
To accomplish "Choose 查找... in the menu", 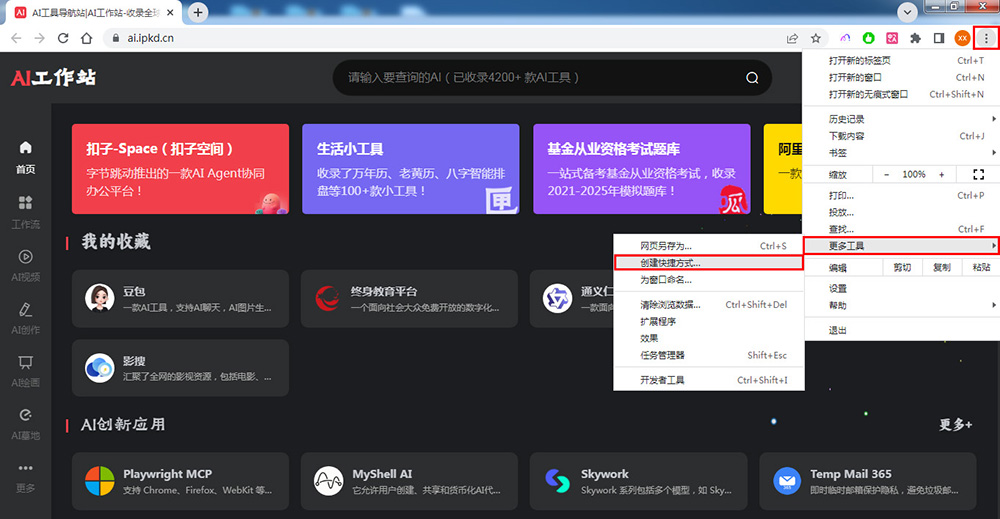I will pyautogui.click(x=901, y=229).
